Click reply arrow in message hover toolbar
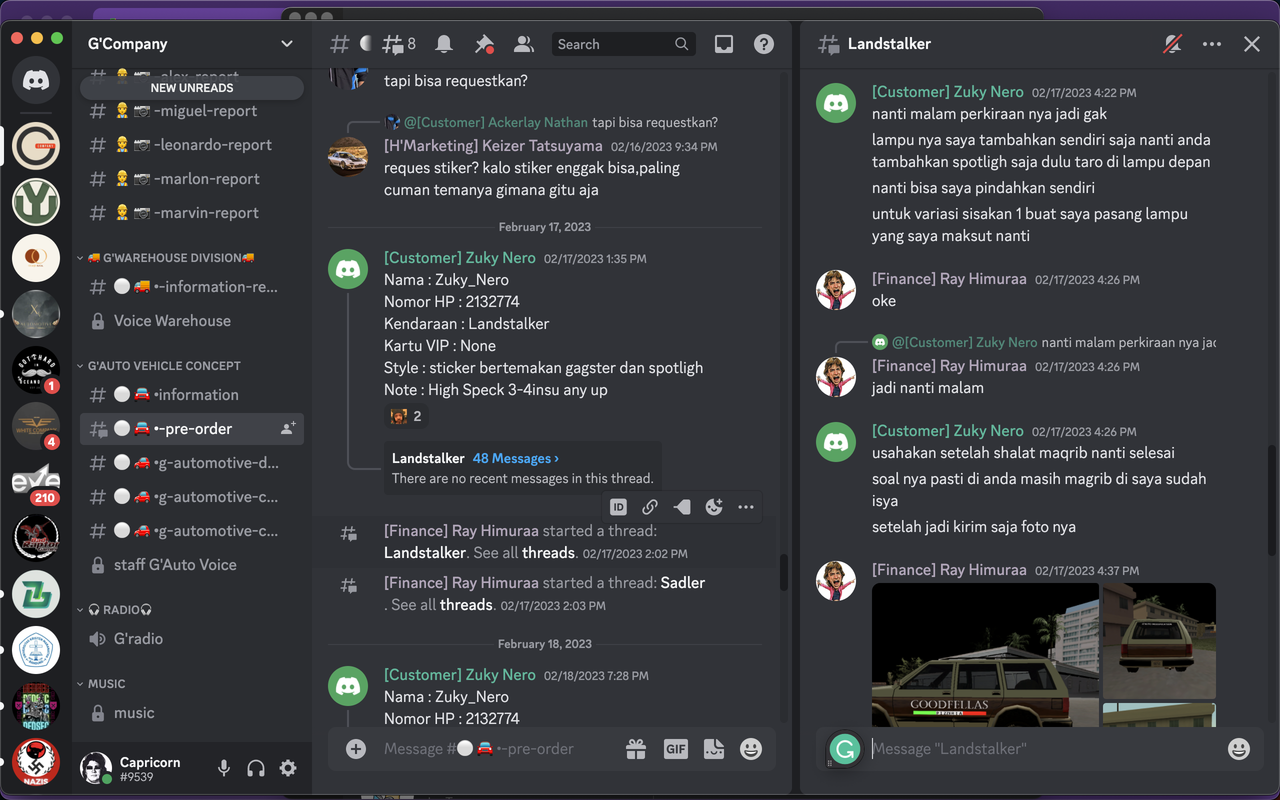The width and height of the screenshot is (1280, 800). click(x=682, y=507)
